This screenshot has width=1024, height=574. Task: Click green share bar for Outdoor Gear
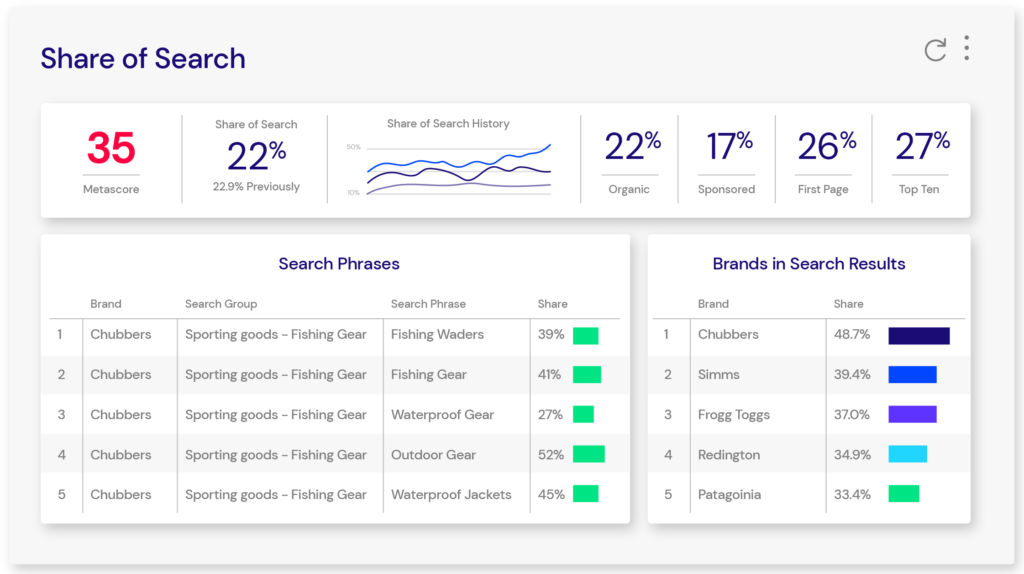589,454
